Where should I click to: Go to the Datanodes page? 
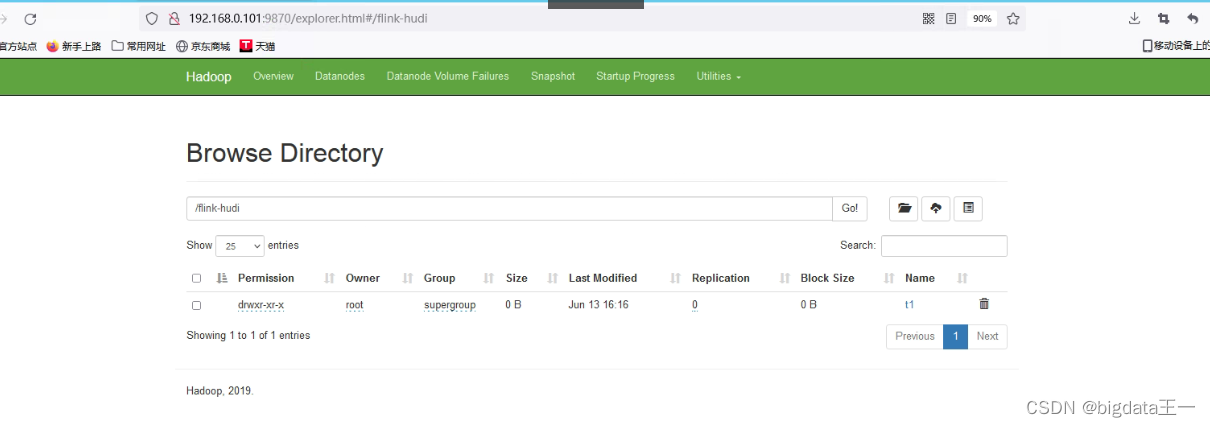pyautogui.click(x=340, y=76)
